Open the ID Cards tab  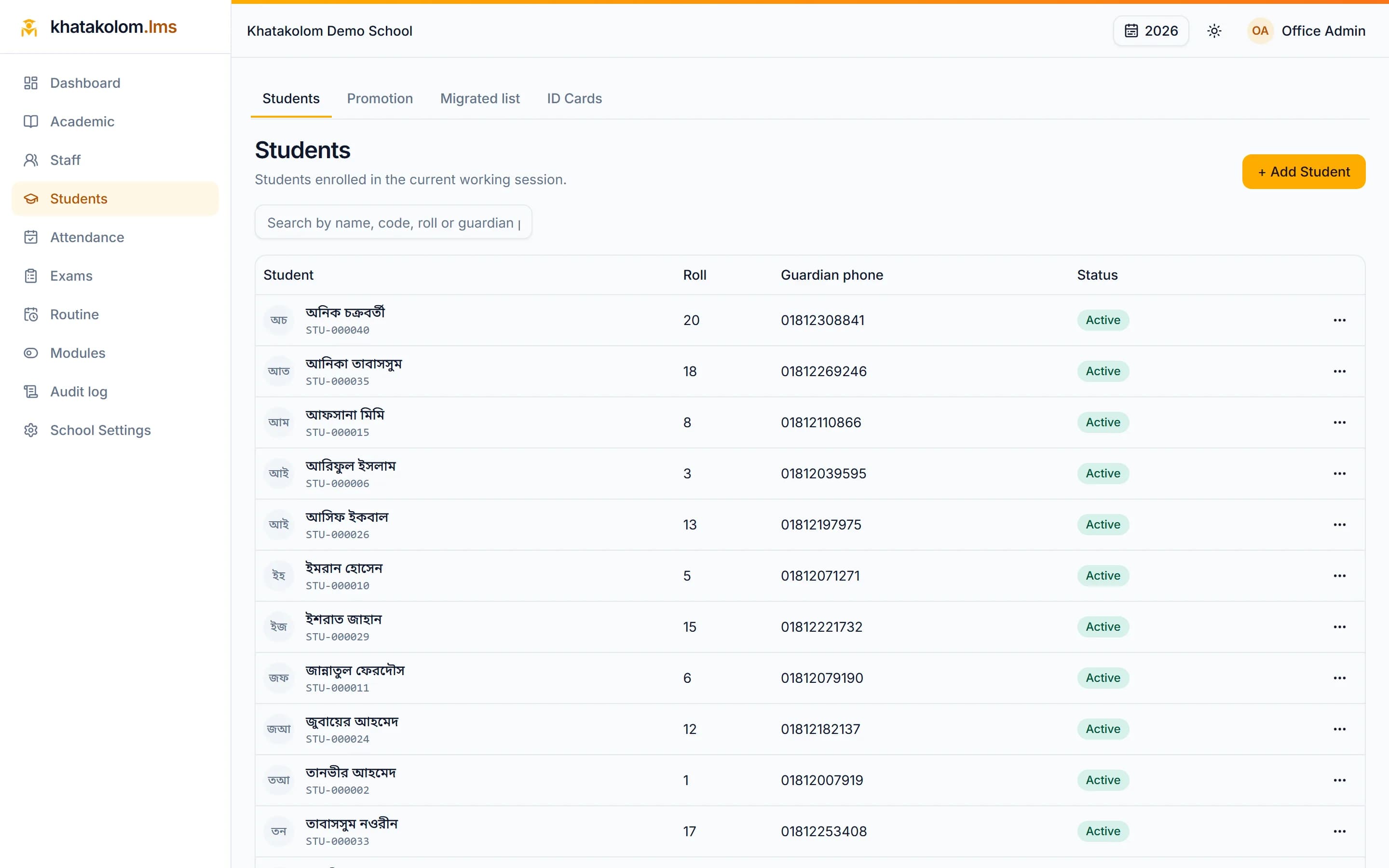(x=574, y=99)
